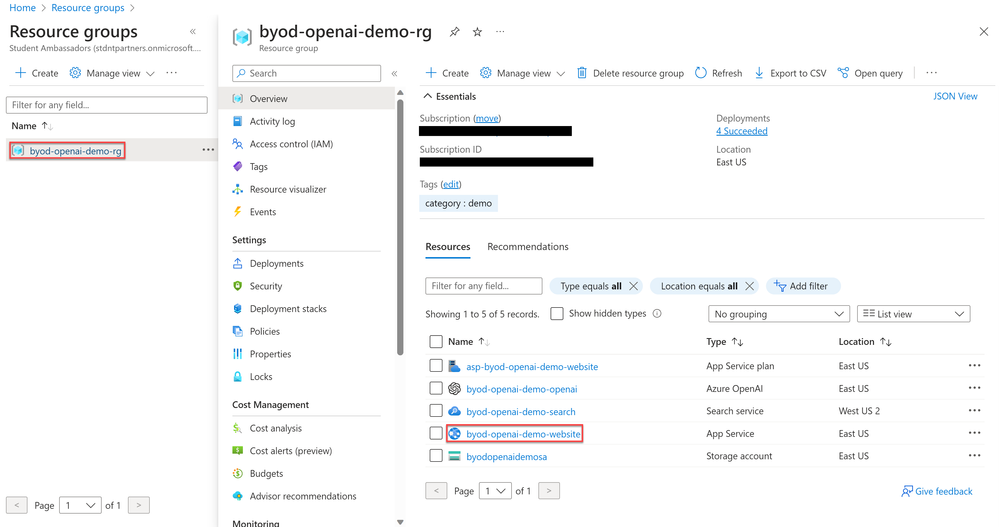Viewport: 999px width, 527px height.
Task: Open the 4 Succeeded deployments link
Action: [742, 131]
